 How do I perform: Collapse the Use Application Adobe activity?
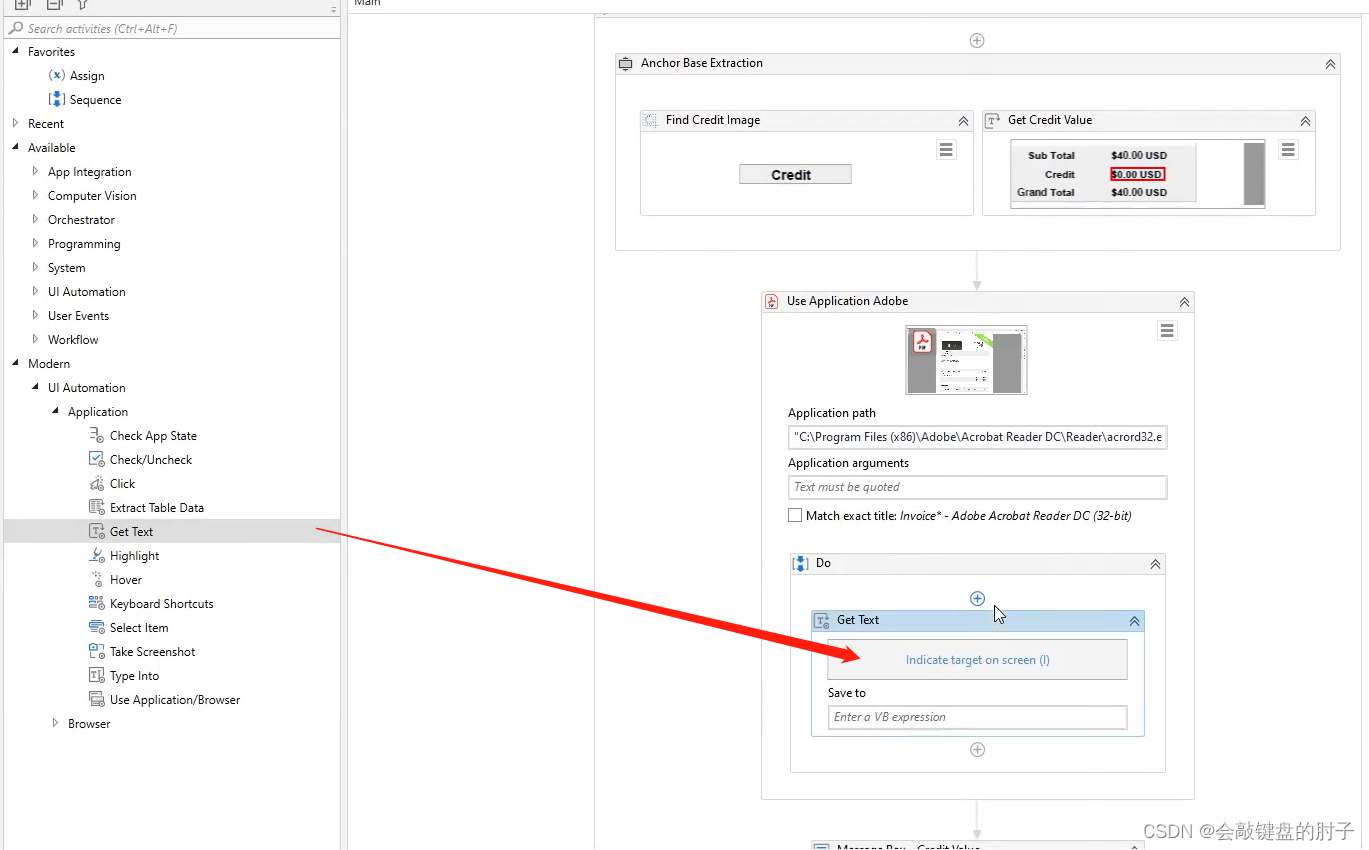coord(1184,302)
